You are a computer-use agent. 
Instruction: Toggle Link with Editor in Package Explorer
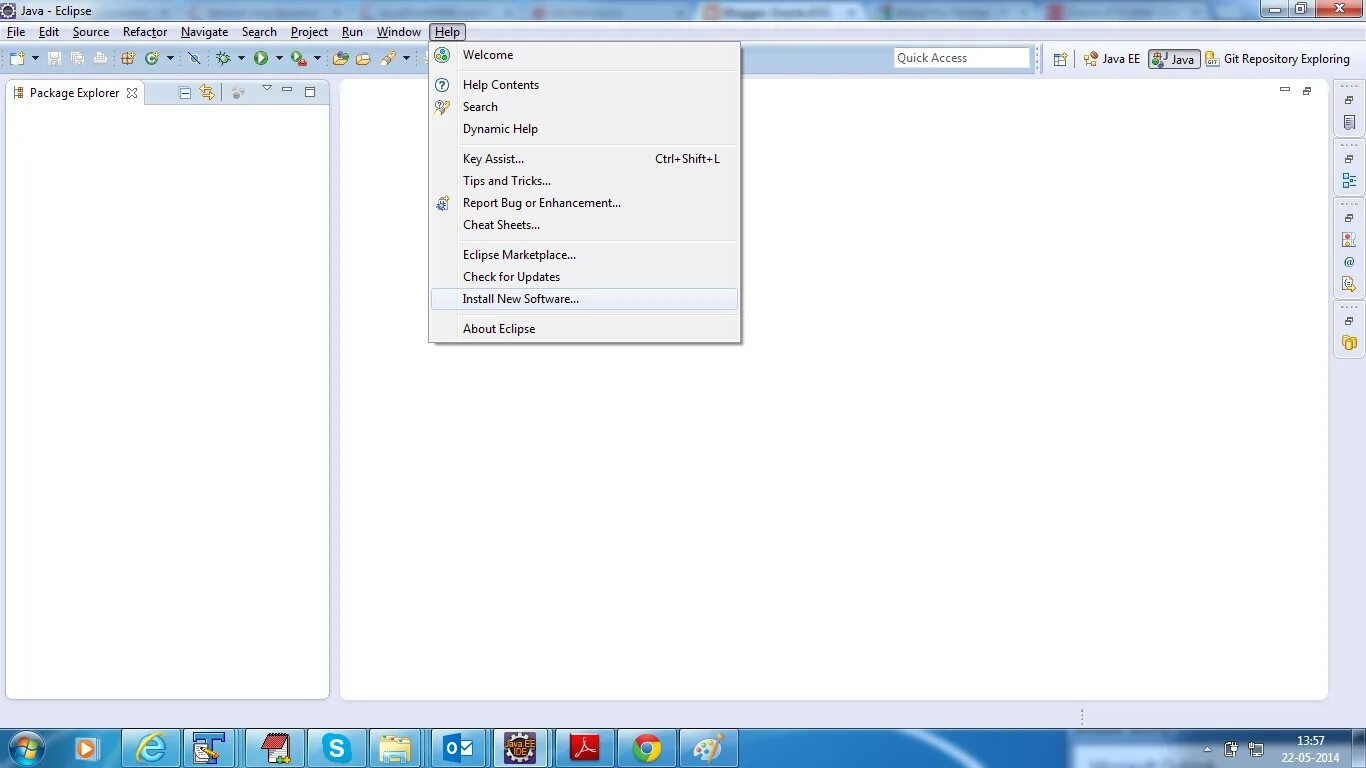[207, 93]
